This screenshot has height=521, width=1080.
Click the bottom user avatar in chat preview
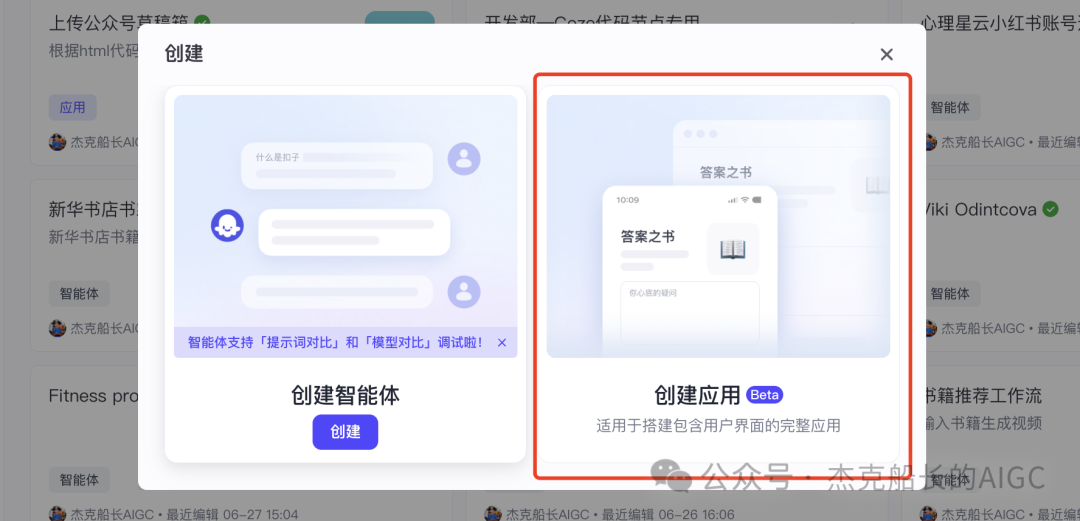coord(464,291)
